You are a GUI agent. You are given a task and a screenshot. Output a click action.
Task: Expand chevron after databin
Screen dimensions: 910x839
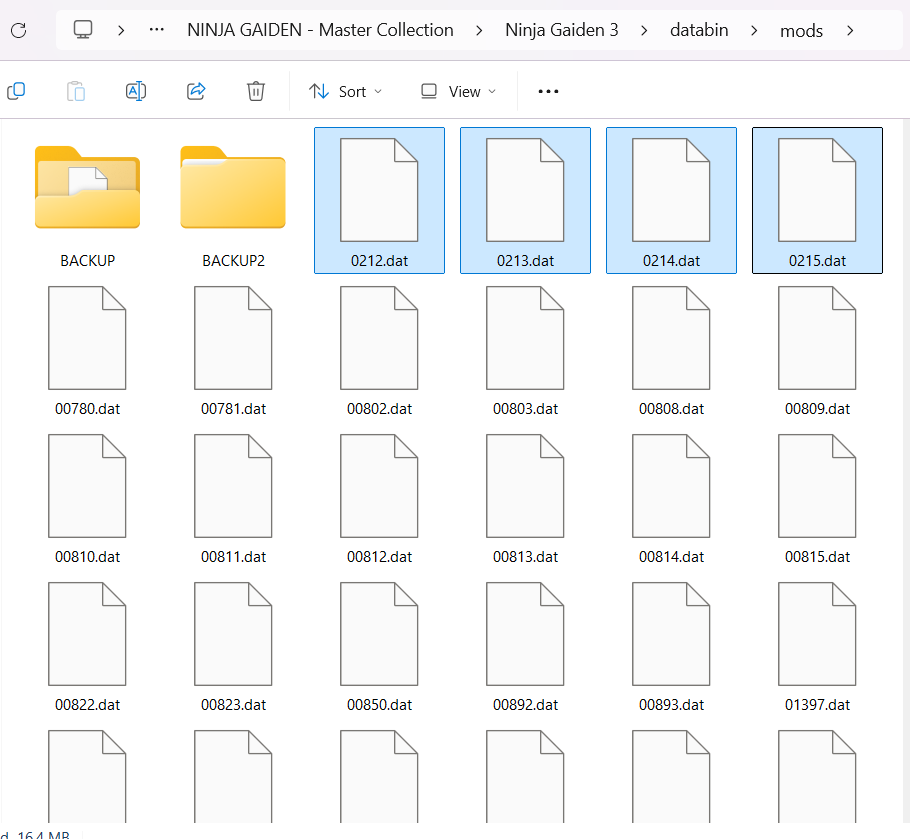pos(754,30)
